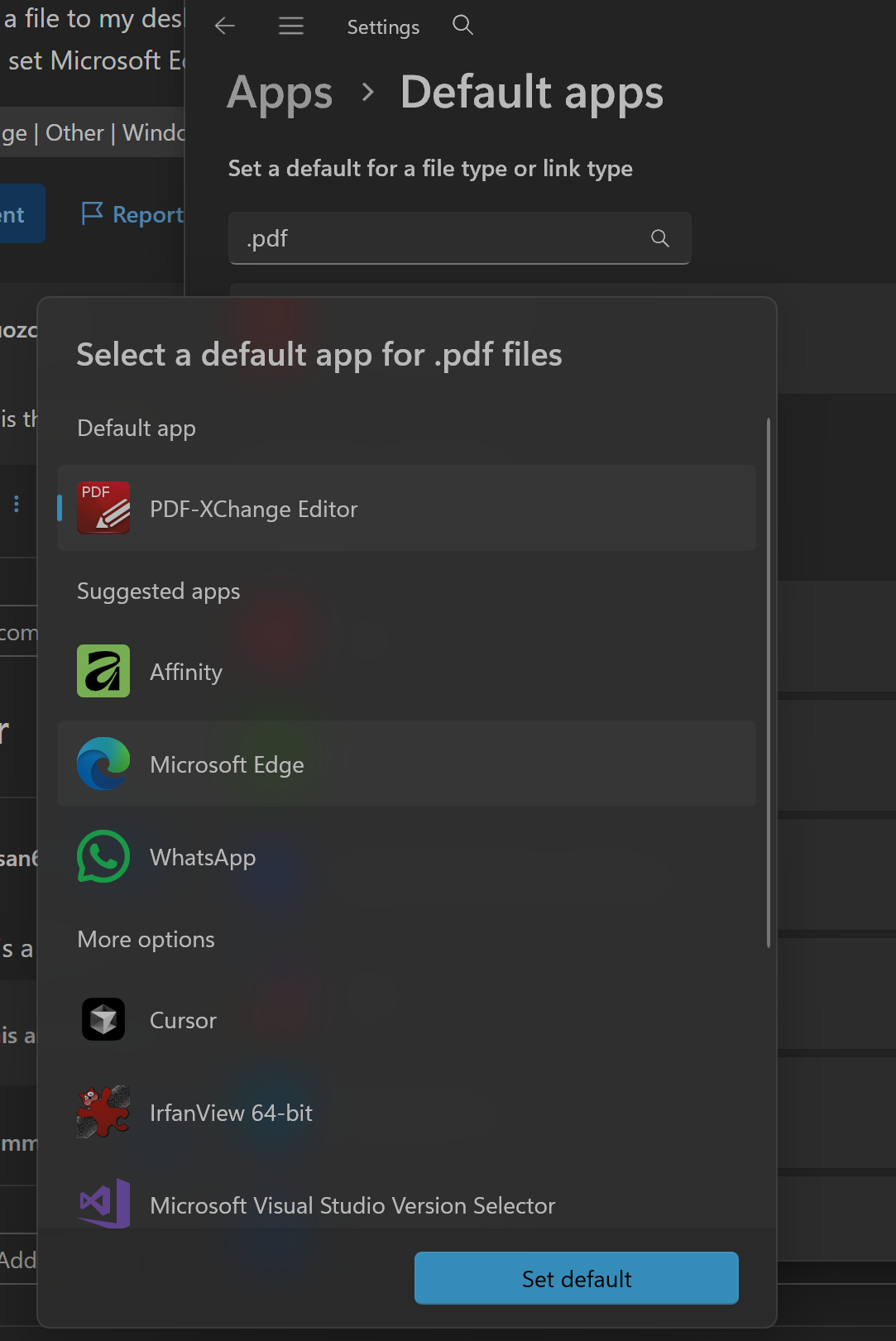Click the search icon beside Settings title
The image size is (896, 1341).
pyautogui.click(x=462, y=26)
